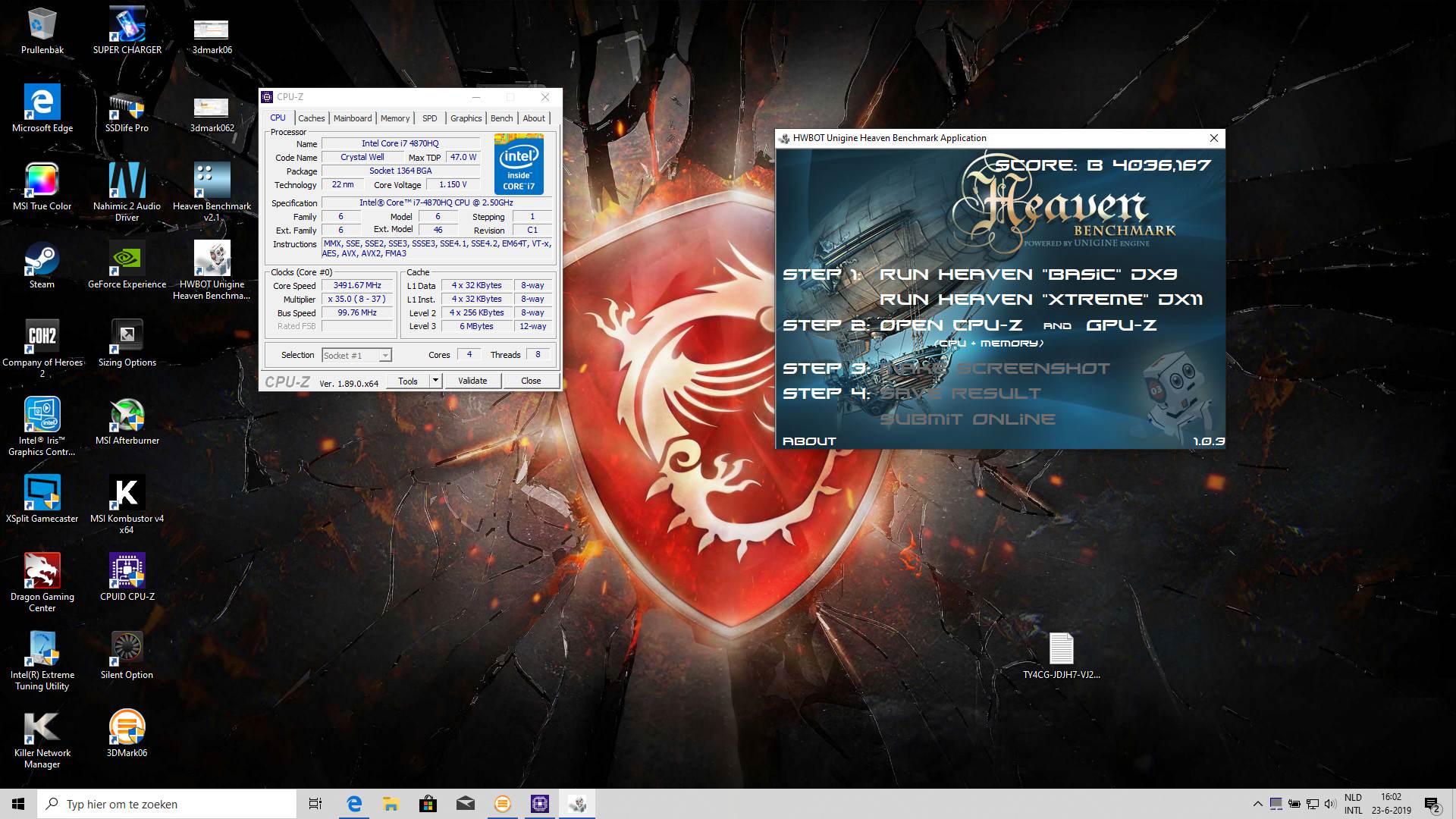The image size is (1456, 819).
Task: Open HWBOT Unigine Heaven Benchmark desktop shortcut
Action: pos(212,271)
